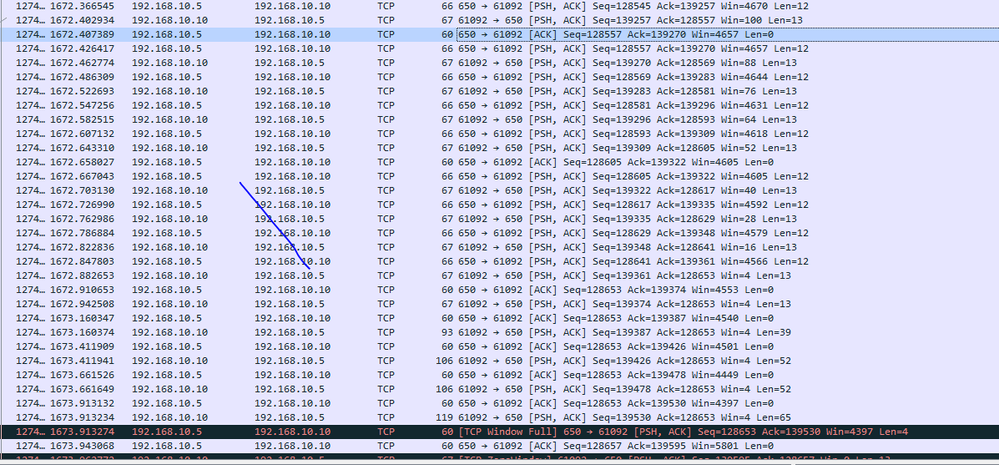Select the packet at time 1673.943068
The width and height of the screenshot is (999, 465).
500,446
